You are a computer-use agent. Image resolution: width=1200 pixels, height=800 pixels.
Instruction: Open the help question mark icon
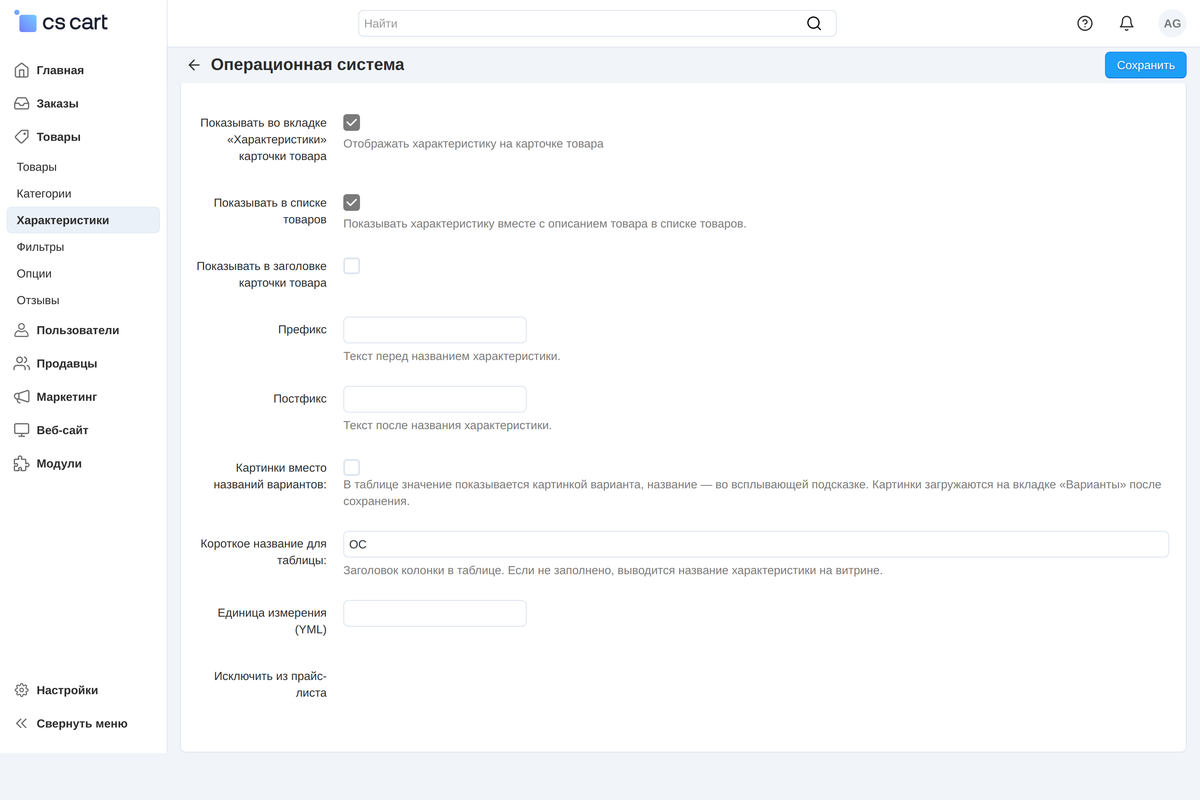click(x=1085, y=23)
